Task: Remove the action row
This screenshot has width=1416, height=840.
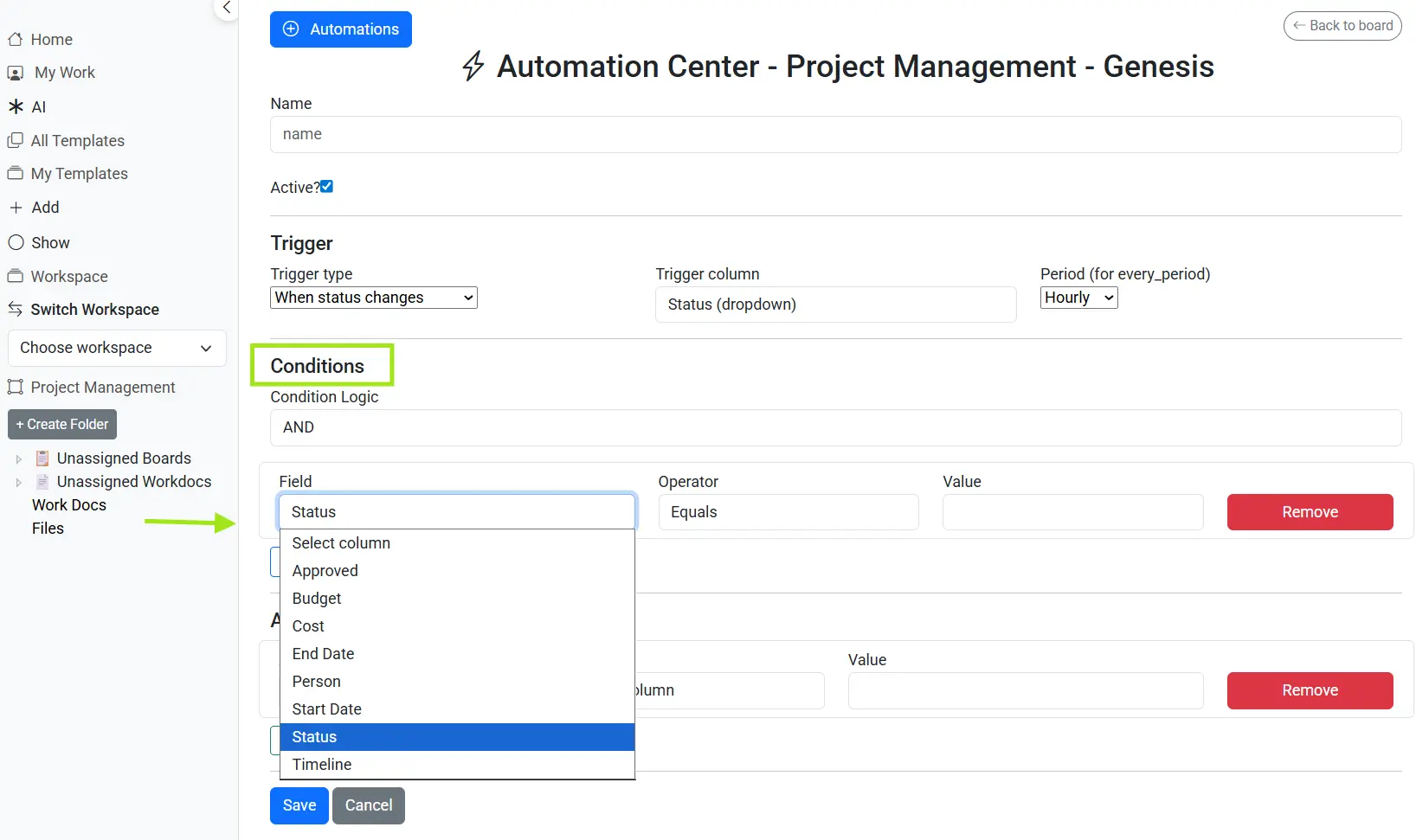Action: click(x=1310, y=690)
